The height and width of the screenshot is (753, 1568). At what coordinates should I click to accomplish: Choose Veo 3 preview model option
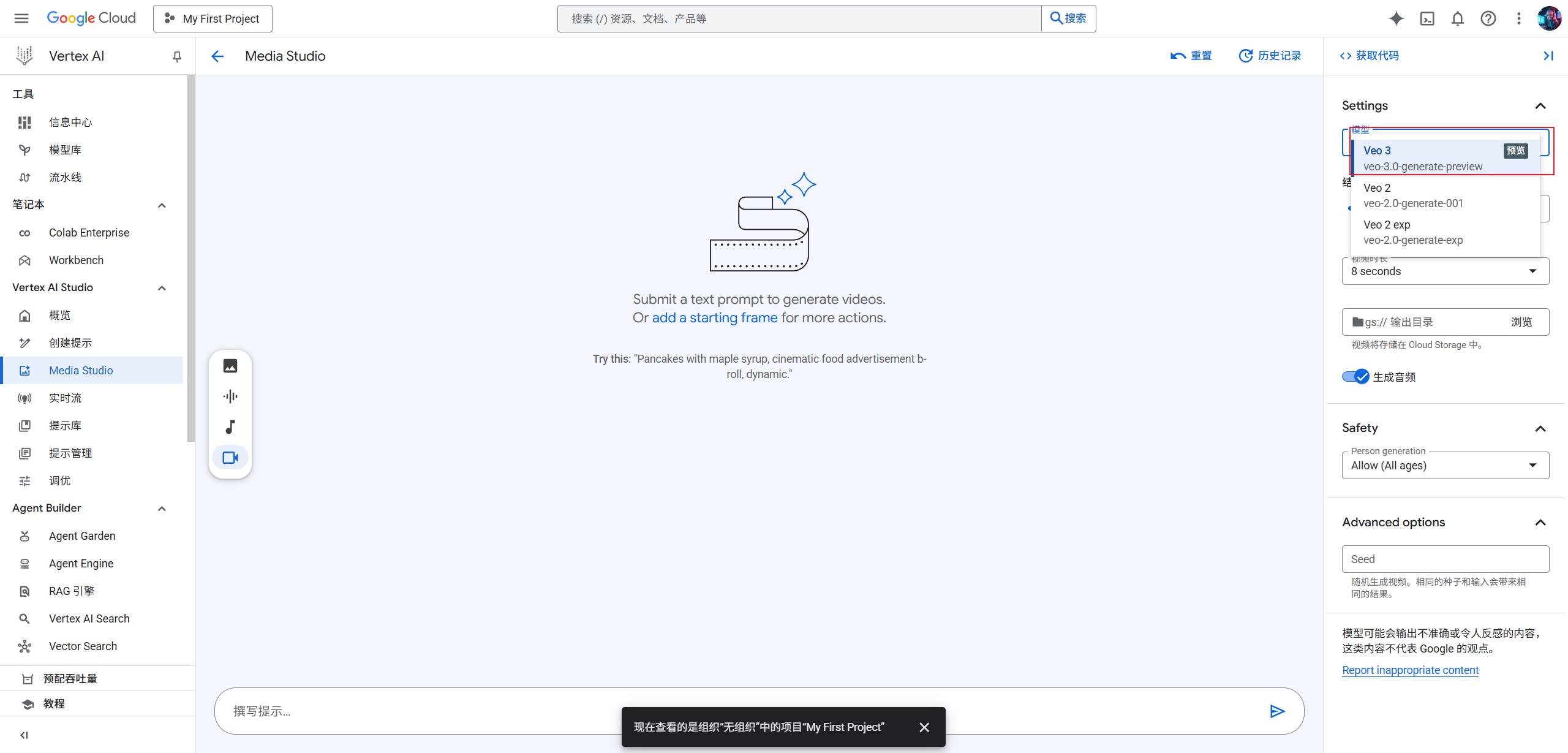click(1445, 158)
